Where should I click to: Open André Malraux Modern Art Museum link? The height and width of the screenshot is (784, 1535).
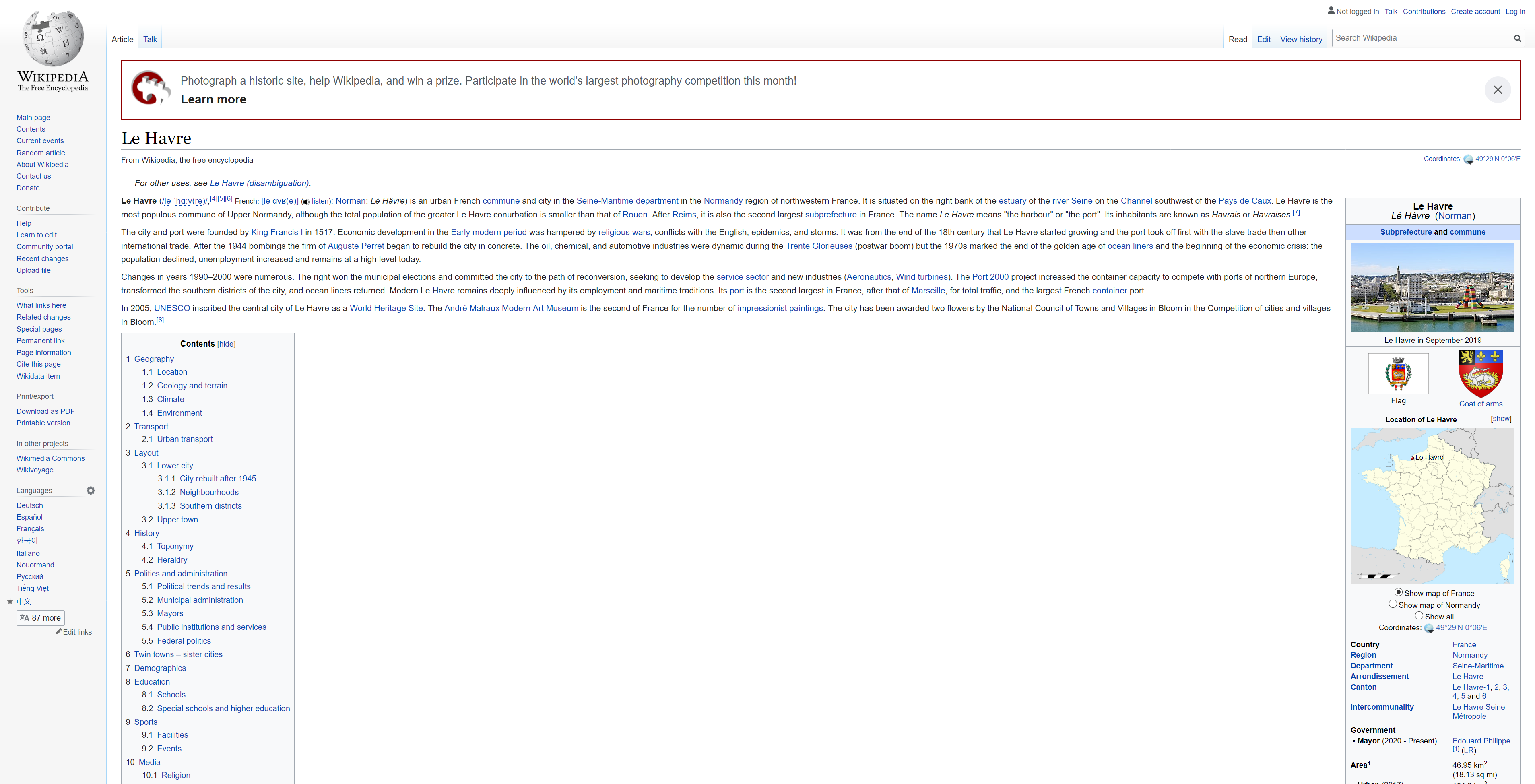[511, 309]
